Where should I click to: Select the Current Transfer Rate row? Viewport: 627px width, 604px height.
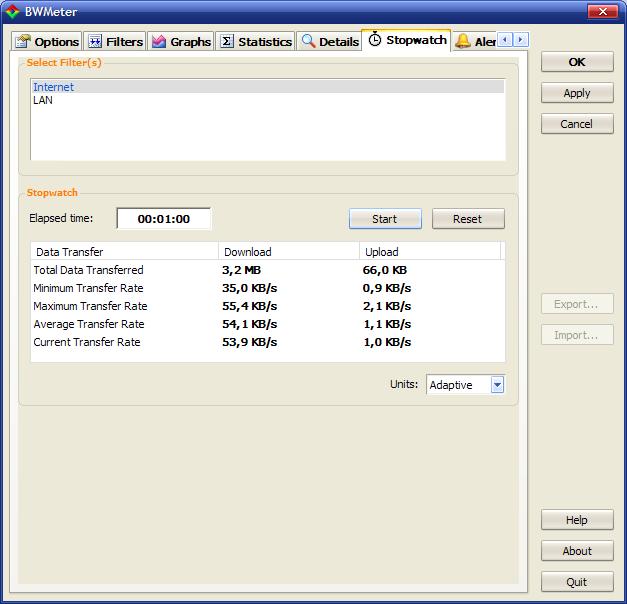(268, 342)
